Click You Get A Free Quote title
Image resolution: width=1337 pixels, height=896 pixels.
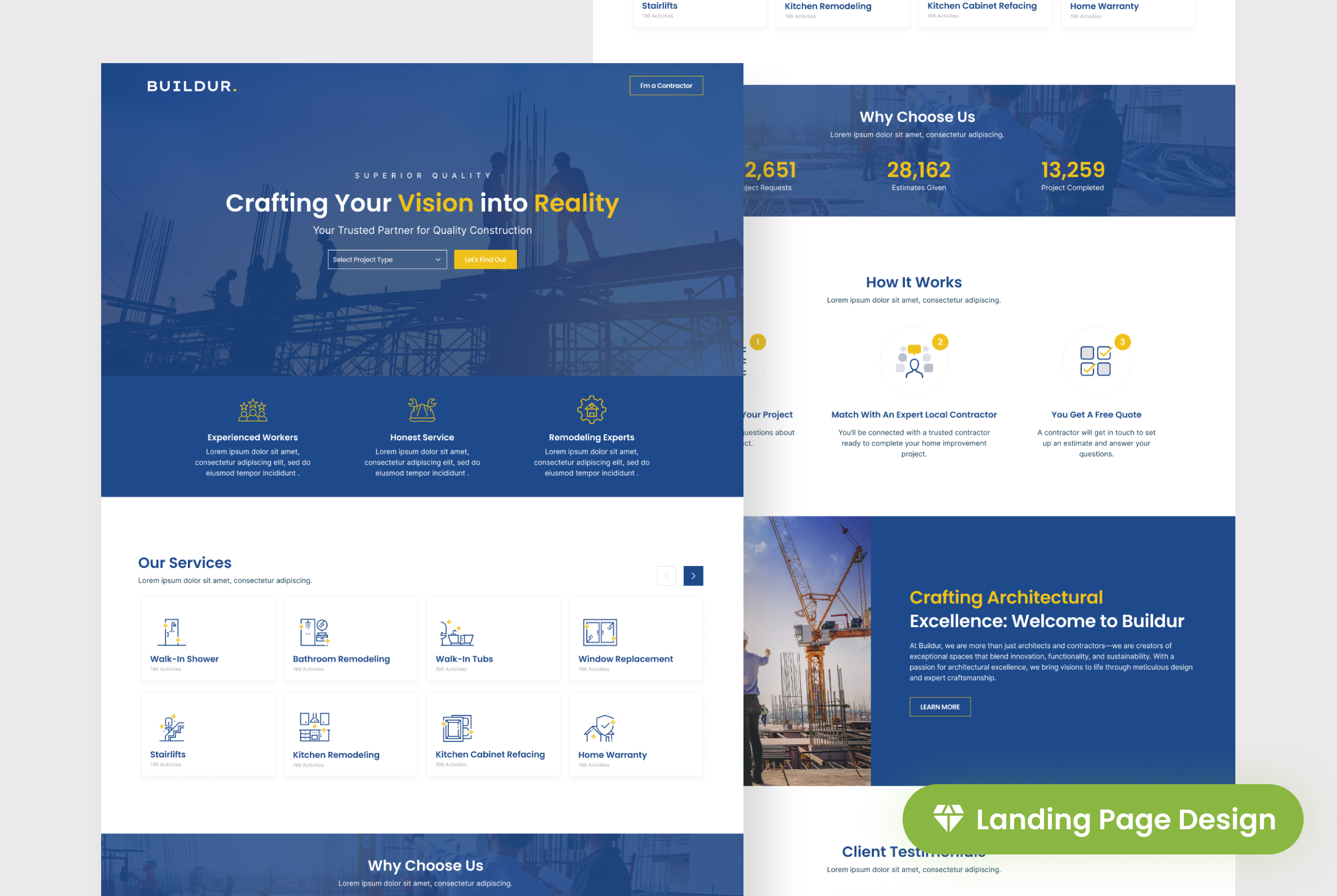click(1096, 415)
